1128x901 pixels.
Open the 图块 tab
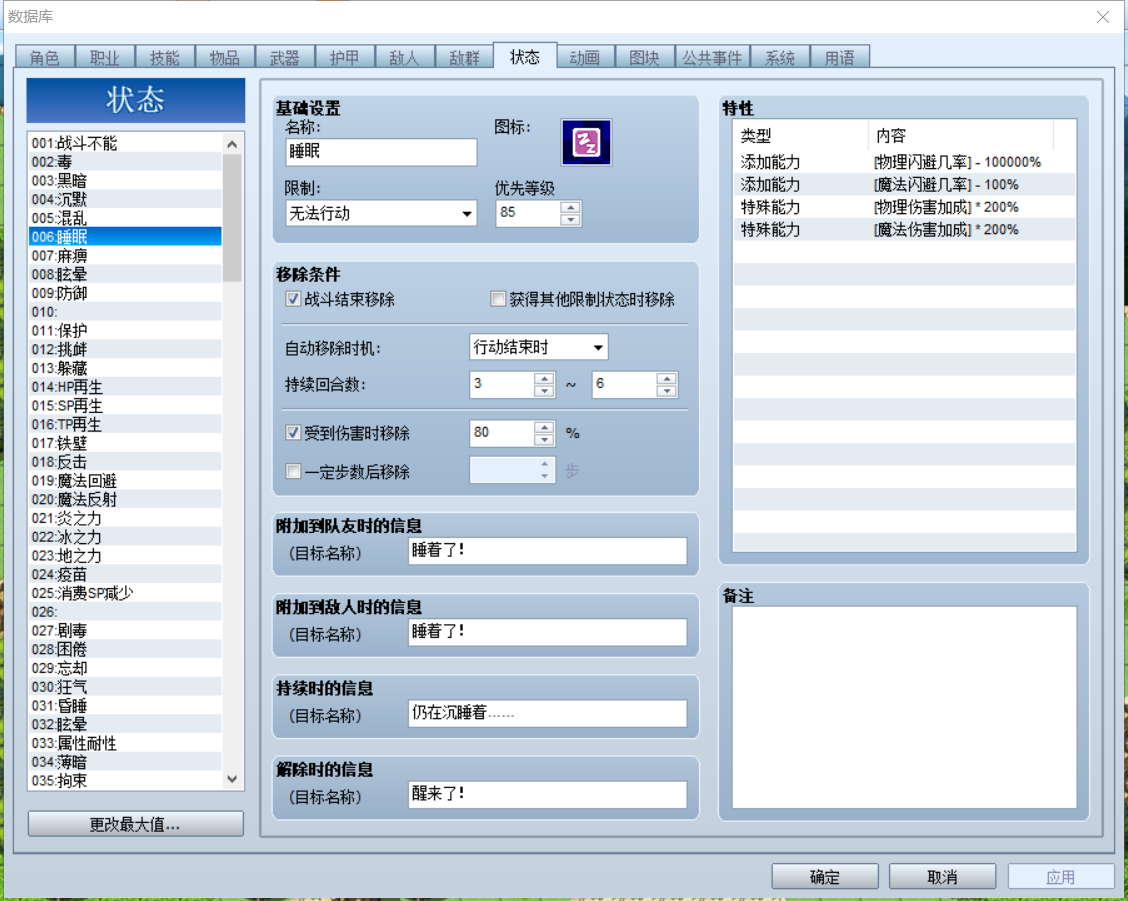pyautogui.click(x=645, y=57)
